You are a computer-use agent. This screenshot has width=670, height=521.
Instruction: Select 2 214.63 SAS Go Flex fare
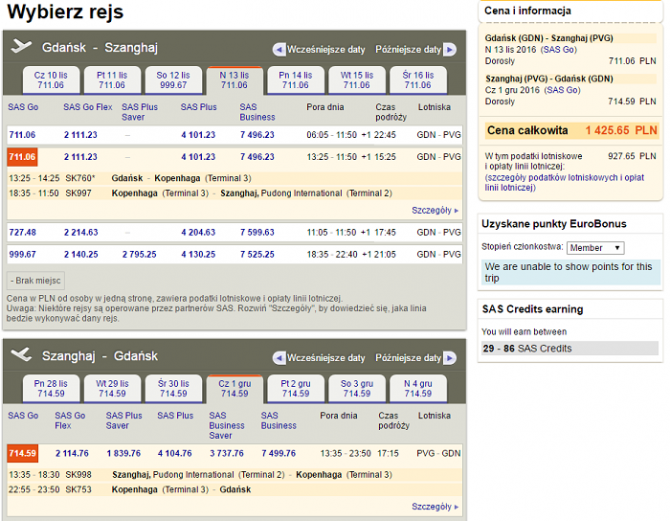click(81, 233)
